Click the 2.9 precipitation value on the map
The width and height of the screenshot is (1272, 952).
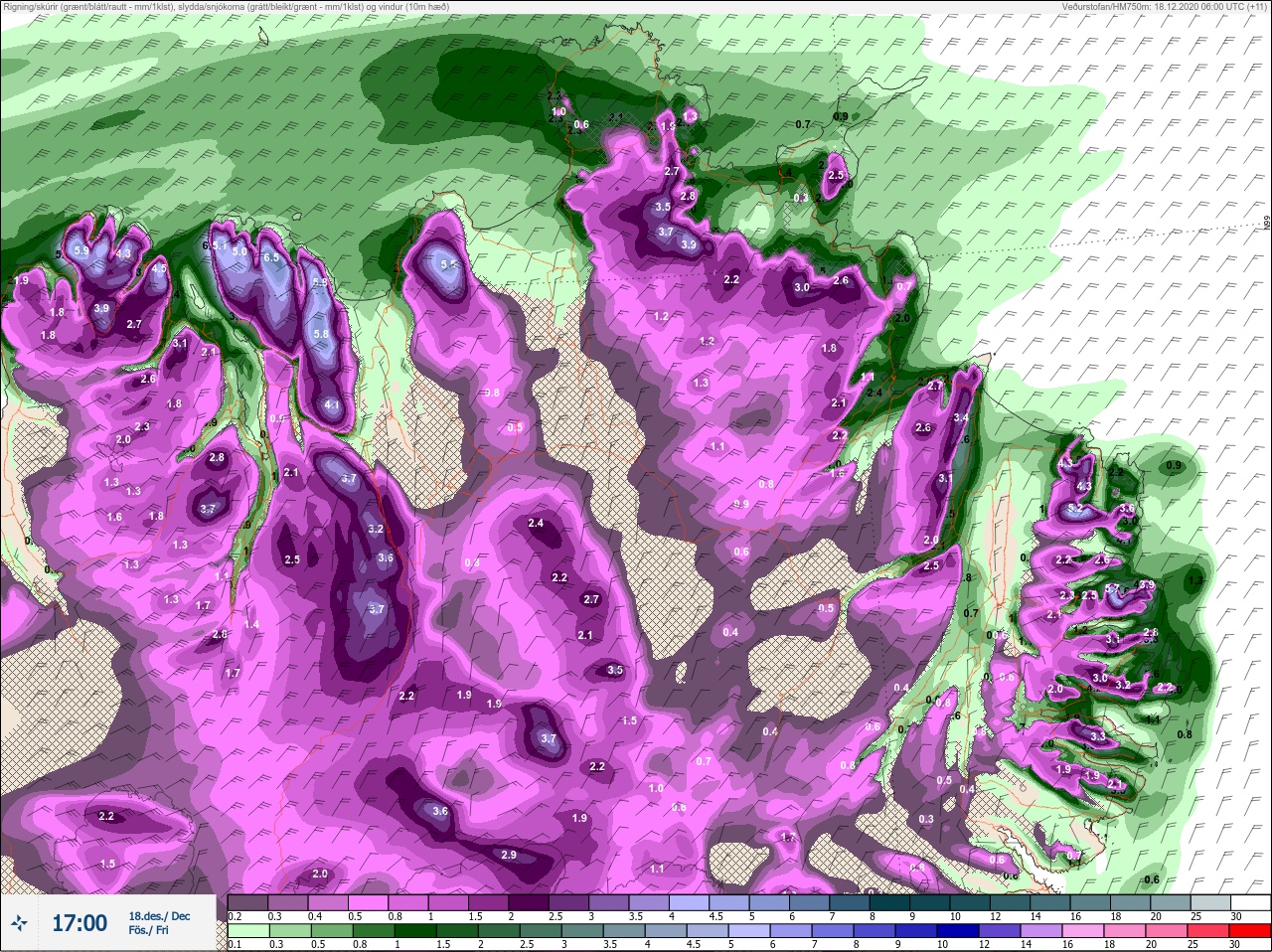coord(509,856)
